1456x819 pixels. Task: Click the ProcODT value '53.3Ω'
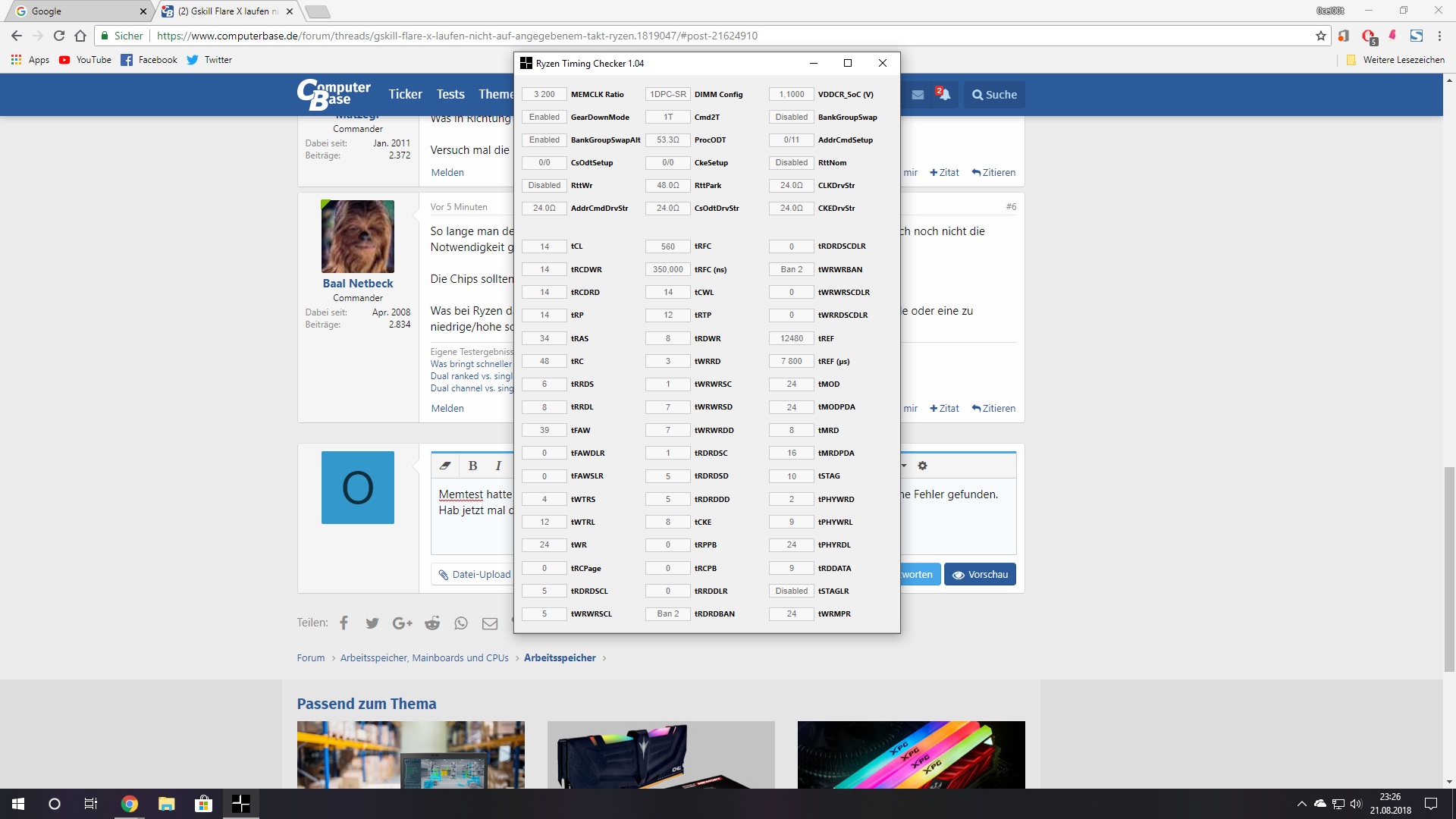tap(668, 140)
